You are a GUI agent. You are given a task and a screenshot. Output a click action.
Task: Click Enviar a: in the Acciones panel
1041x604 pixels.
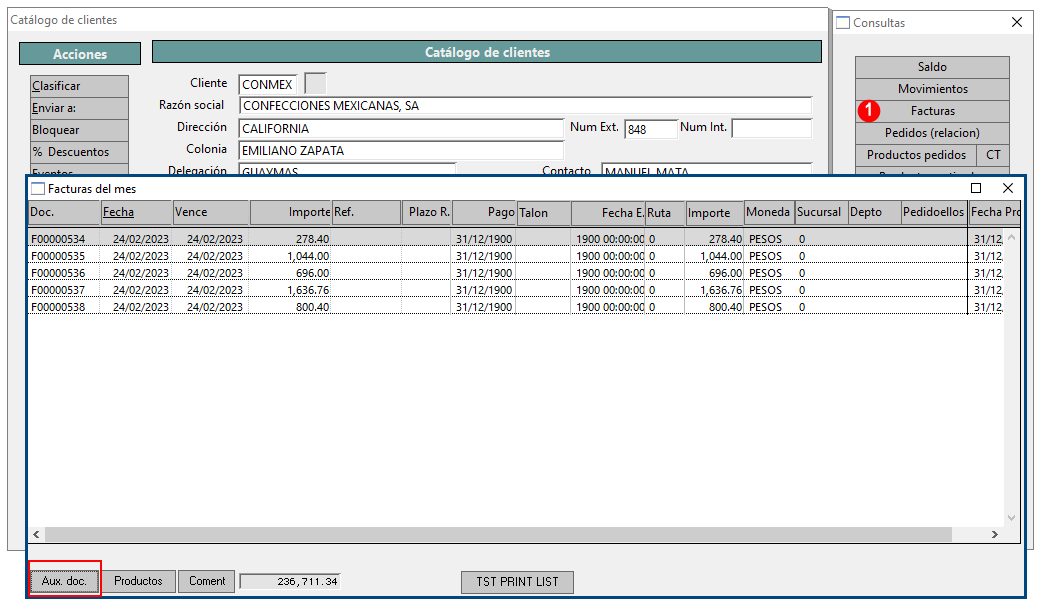coord(79,108)
